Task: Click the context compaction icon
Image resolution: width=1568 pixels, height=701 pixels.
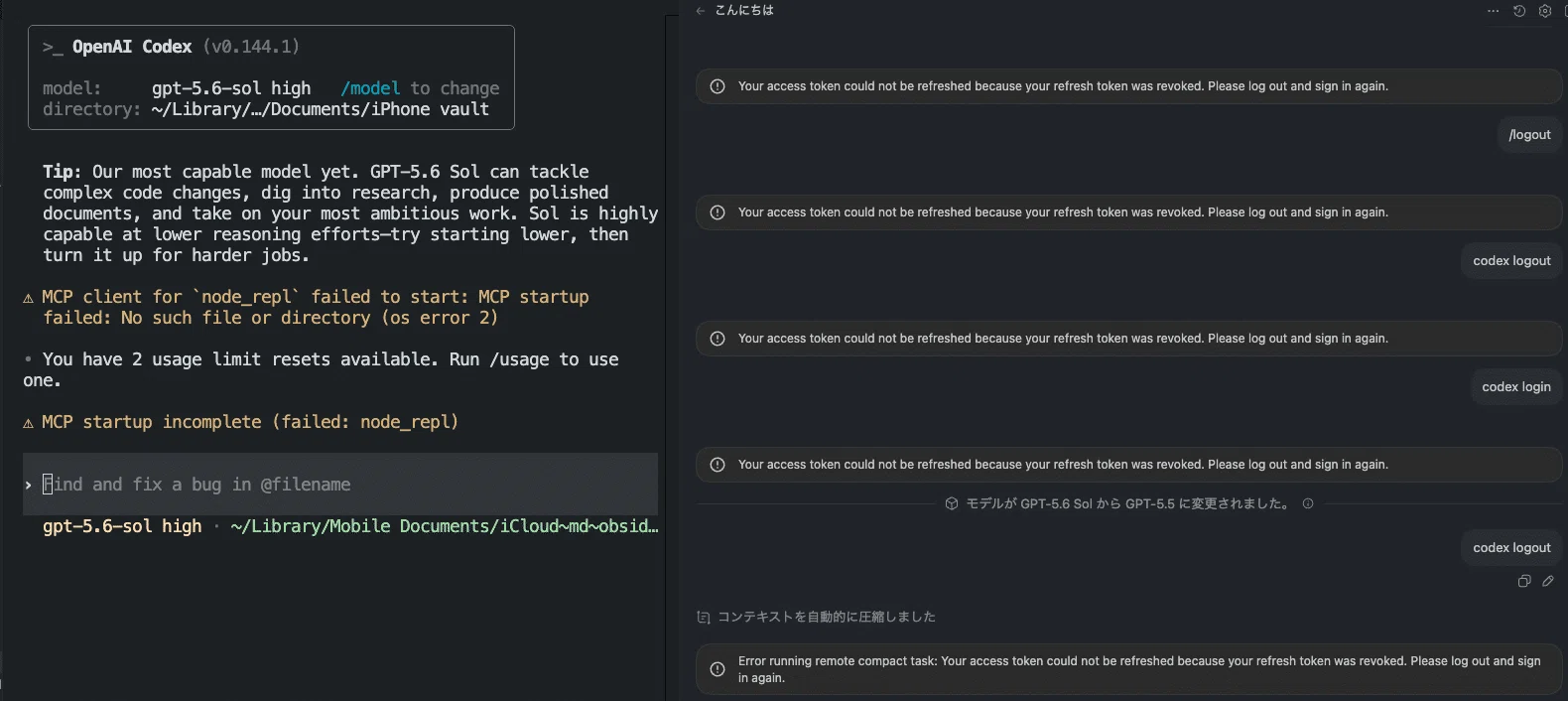Action: tap(704, 617)
